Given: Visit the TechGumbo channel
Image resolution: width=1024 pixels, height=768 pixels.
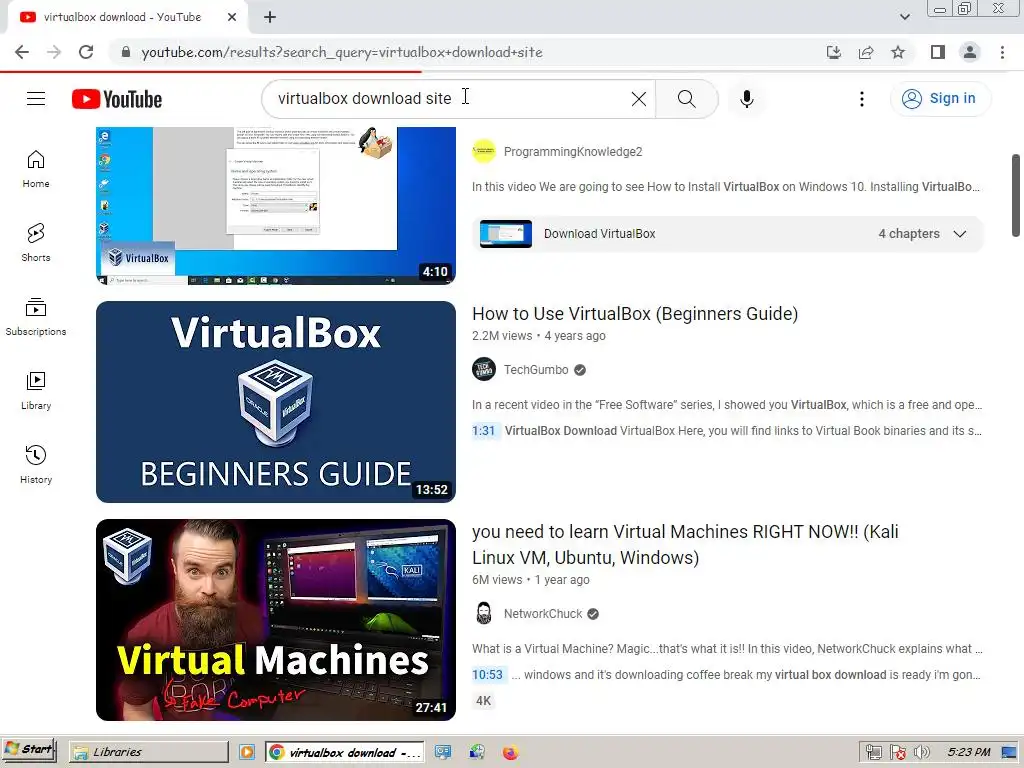Looking at the screenshot, I should pos(536,370).
